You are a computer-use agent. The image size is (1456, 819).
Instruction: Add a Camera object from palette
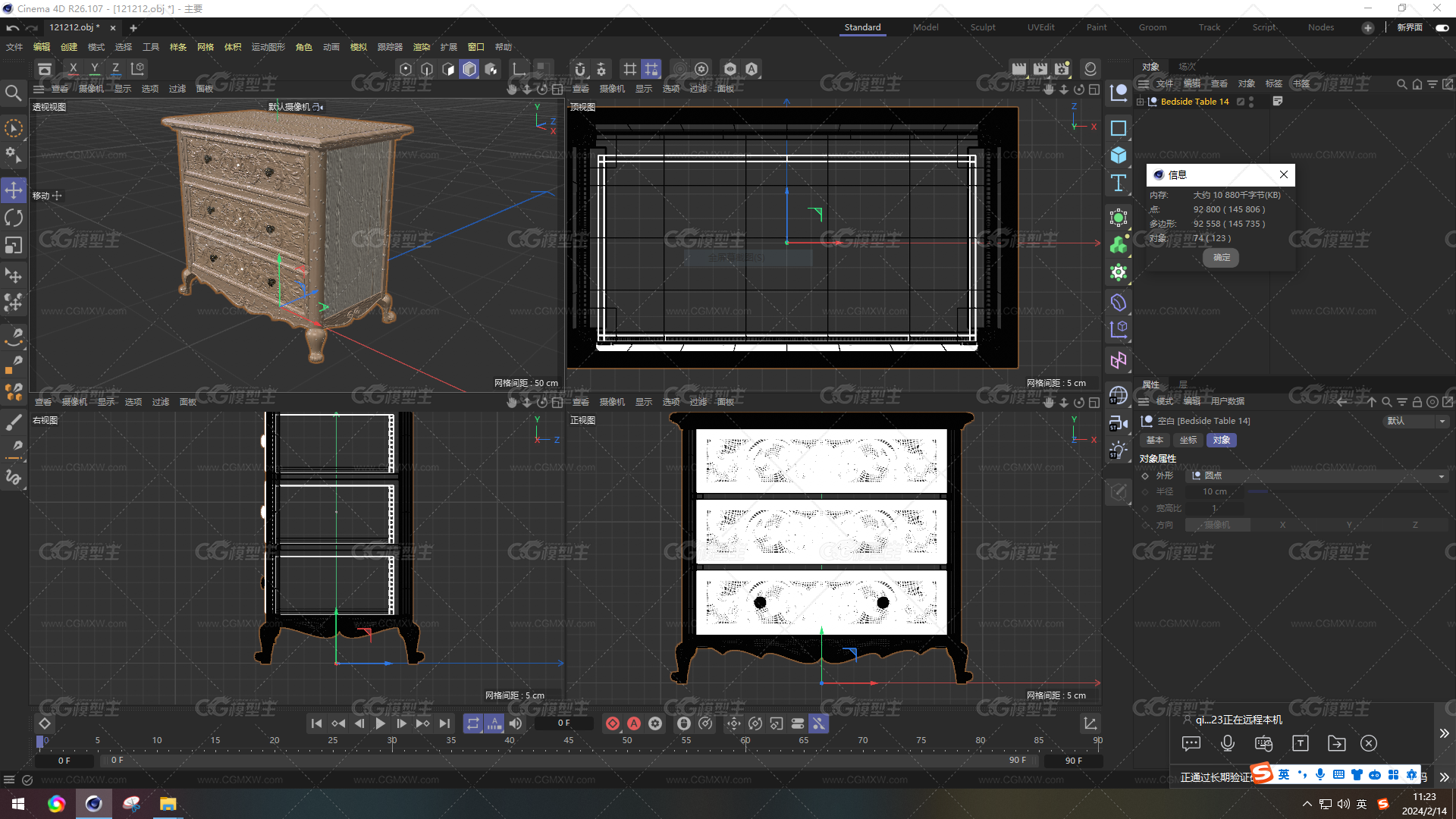(x=1119, y=422)
